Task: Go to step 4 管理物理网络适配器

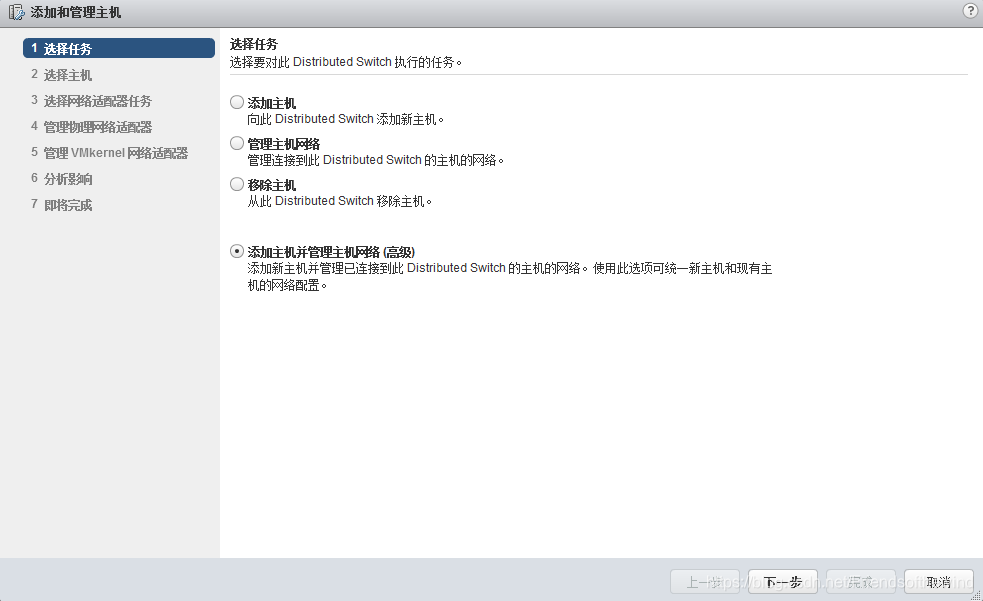Action: [x=92, y=127]
